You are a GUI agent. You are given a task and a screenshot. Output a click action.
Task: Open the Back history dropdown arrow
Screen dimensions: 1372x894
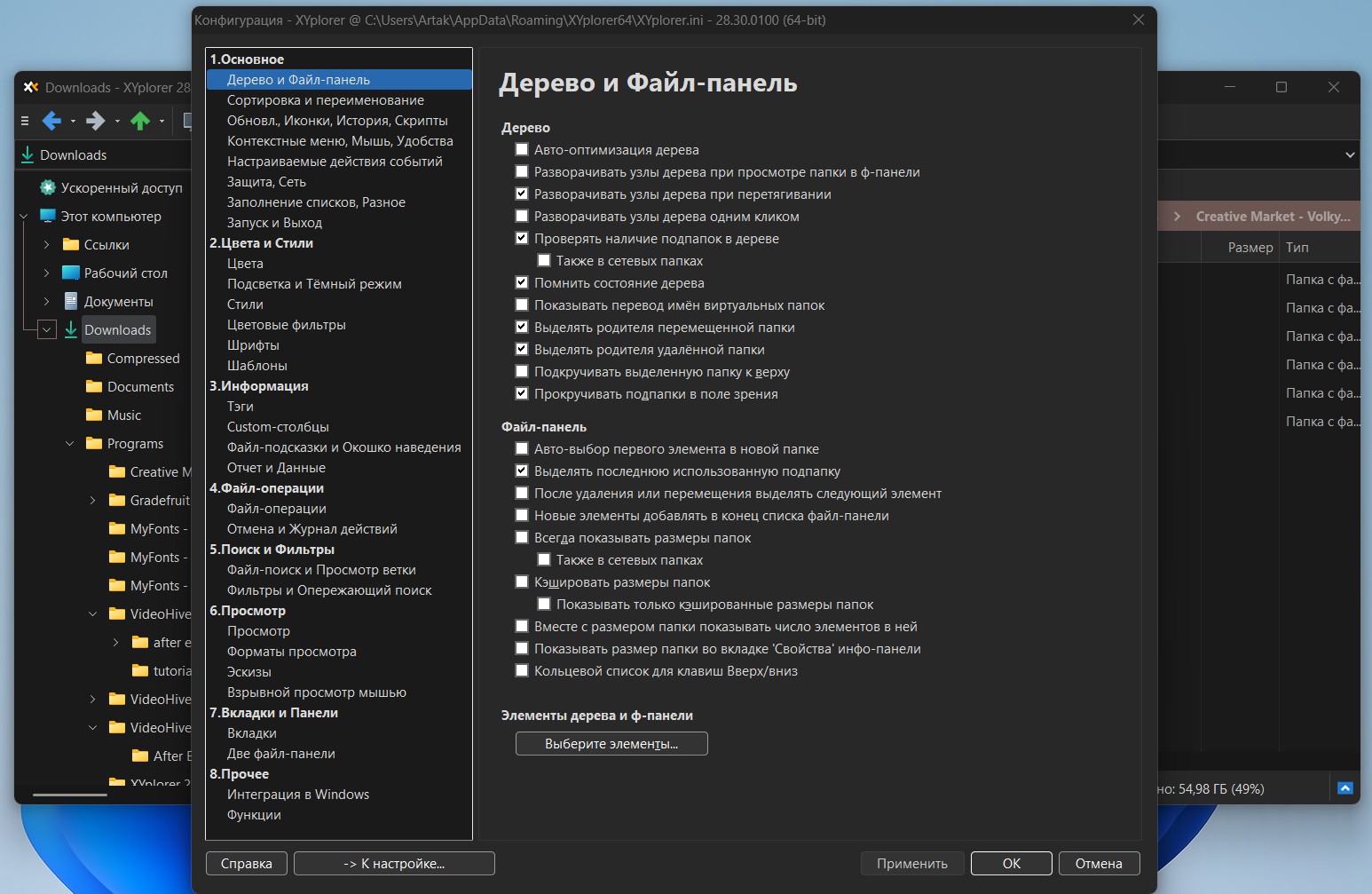pyautogui.click(x=73, y=122)
